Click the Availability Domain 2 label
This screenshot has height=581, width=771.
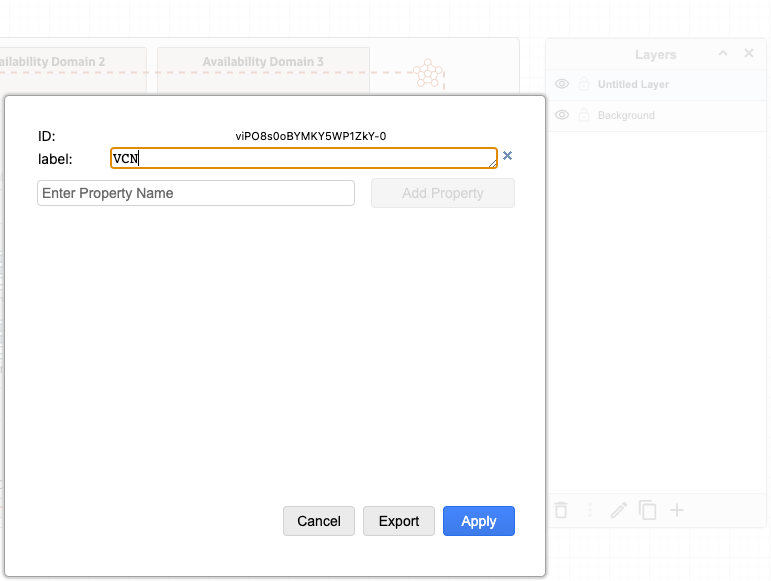(x=52, y=62)
